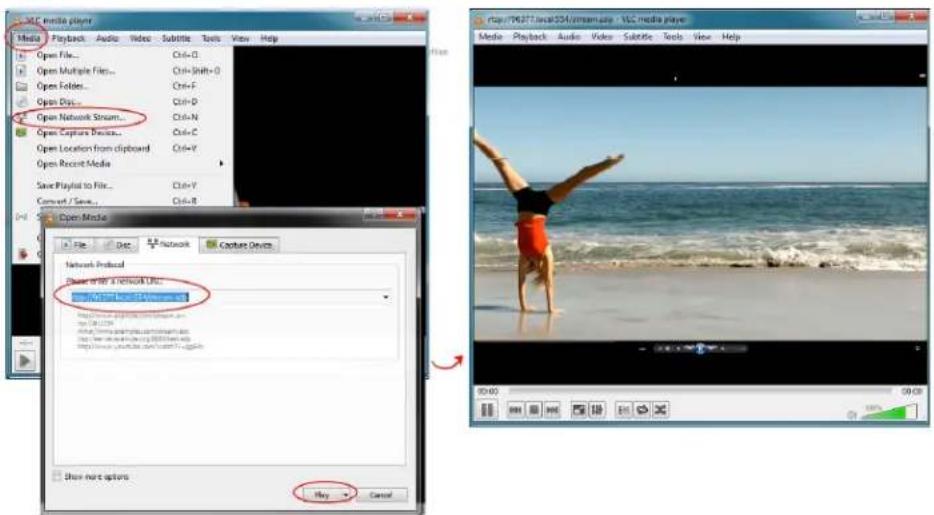Open Video menu in right VLC window
Screen dimensions: 934x515
coord(602,36)
